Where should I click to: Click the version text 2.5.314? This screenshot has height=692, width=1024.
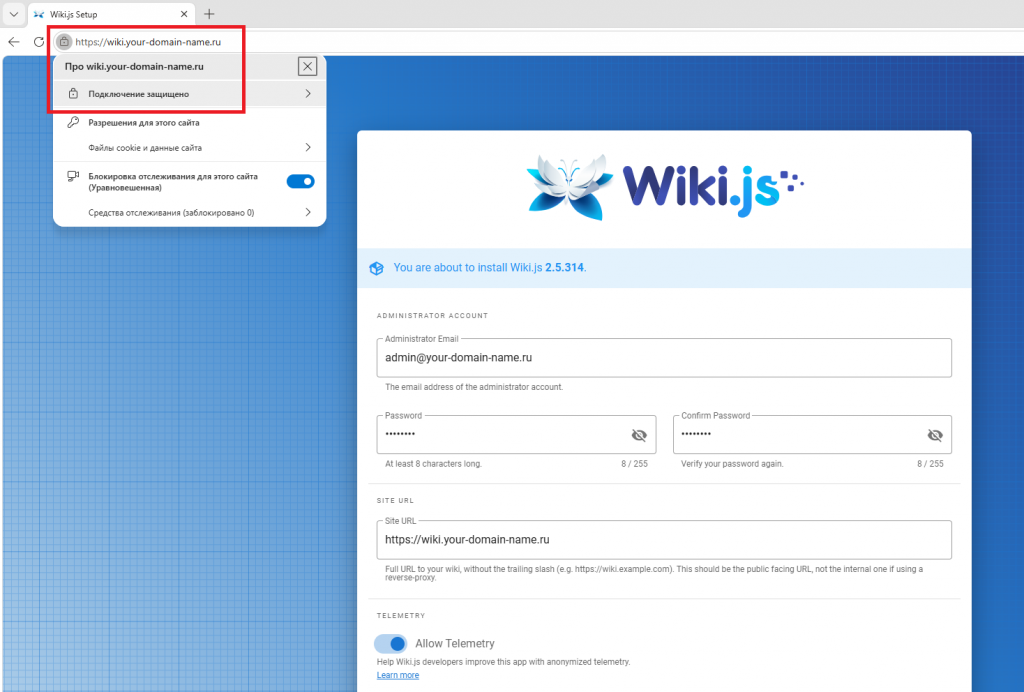tap(564, 268)
